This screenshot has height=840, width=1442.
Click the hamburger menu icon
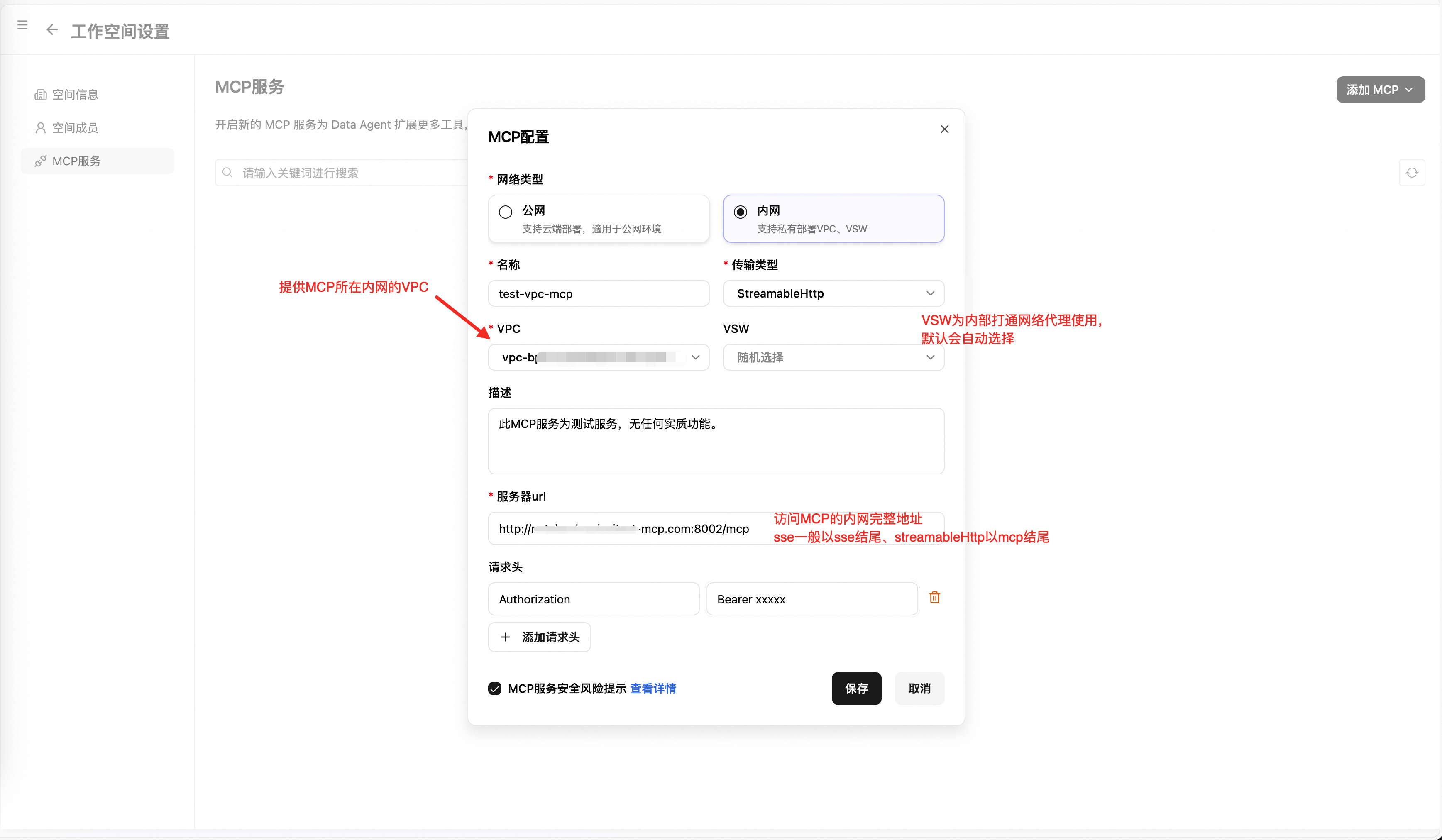tap(22, 25)
